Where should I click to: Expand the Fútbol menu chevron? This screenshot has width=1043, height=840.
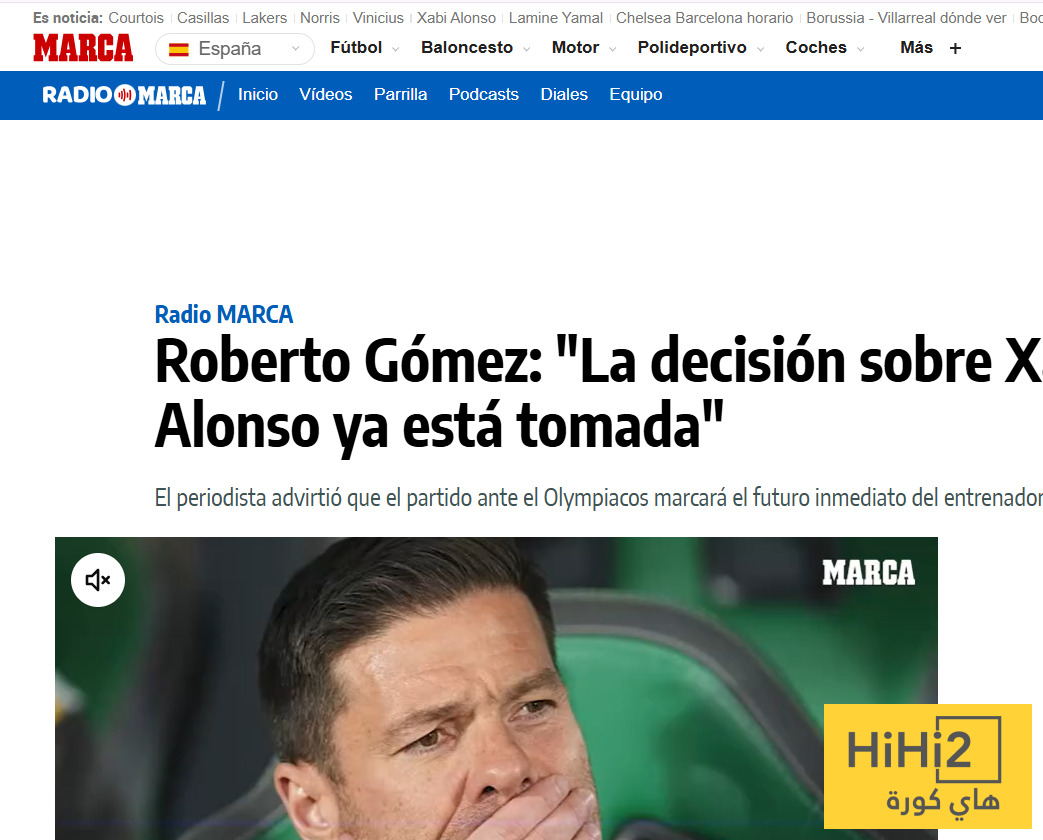click(x=396, y=49)
